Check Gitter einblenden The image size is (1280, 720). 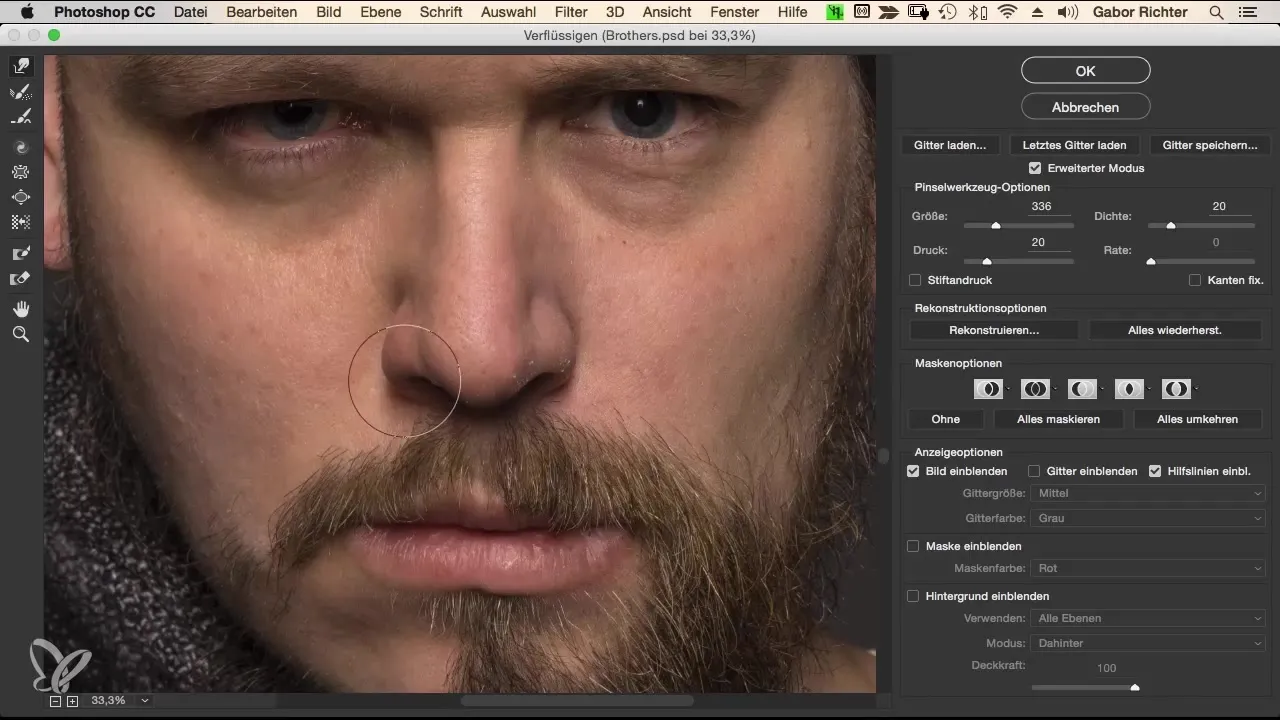coord(1035,471)
